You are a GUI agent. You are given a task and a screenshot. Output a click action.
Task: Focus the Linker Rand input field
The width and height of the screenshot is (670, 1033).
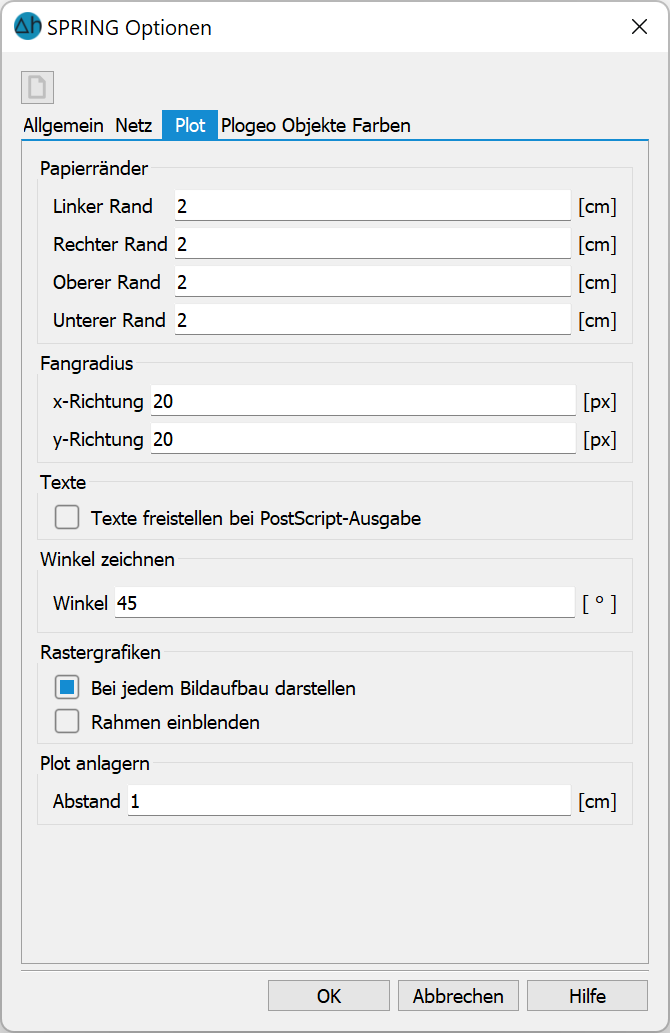point(372,206)
